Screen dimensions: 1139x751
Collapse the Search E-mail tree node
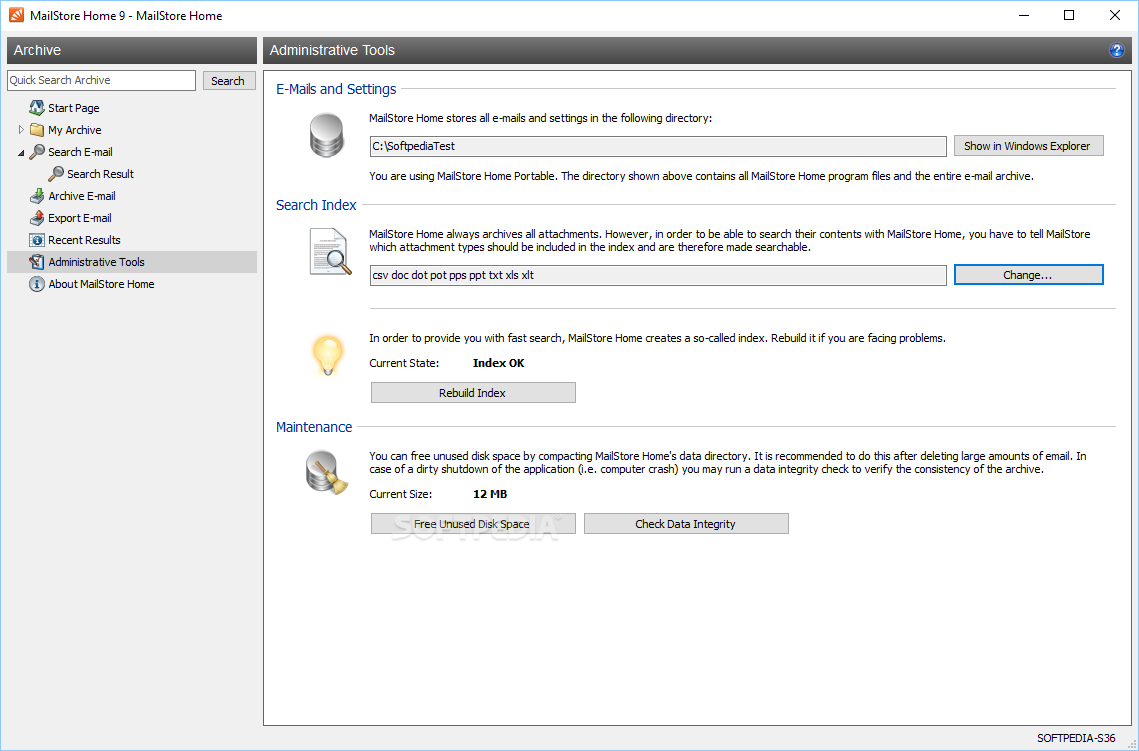tap(21, 153)
